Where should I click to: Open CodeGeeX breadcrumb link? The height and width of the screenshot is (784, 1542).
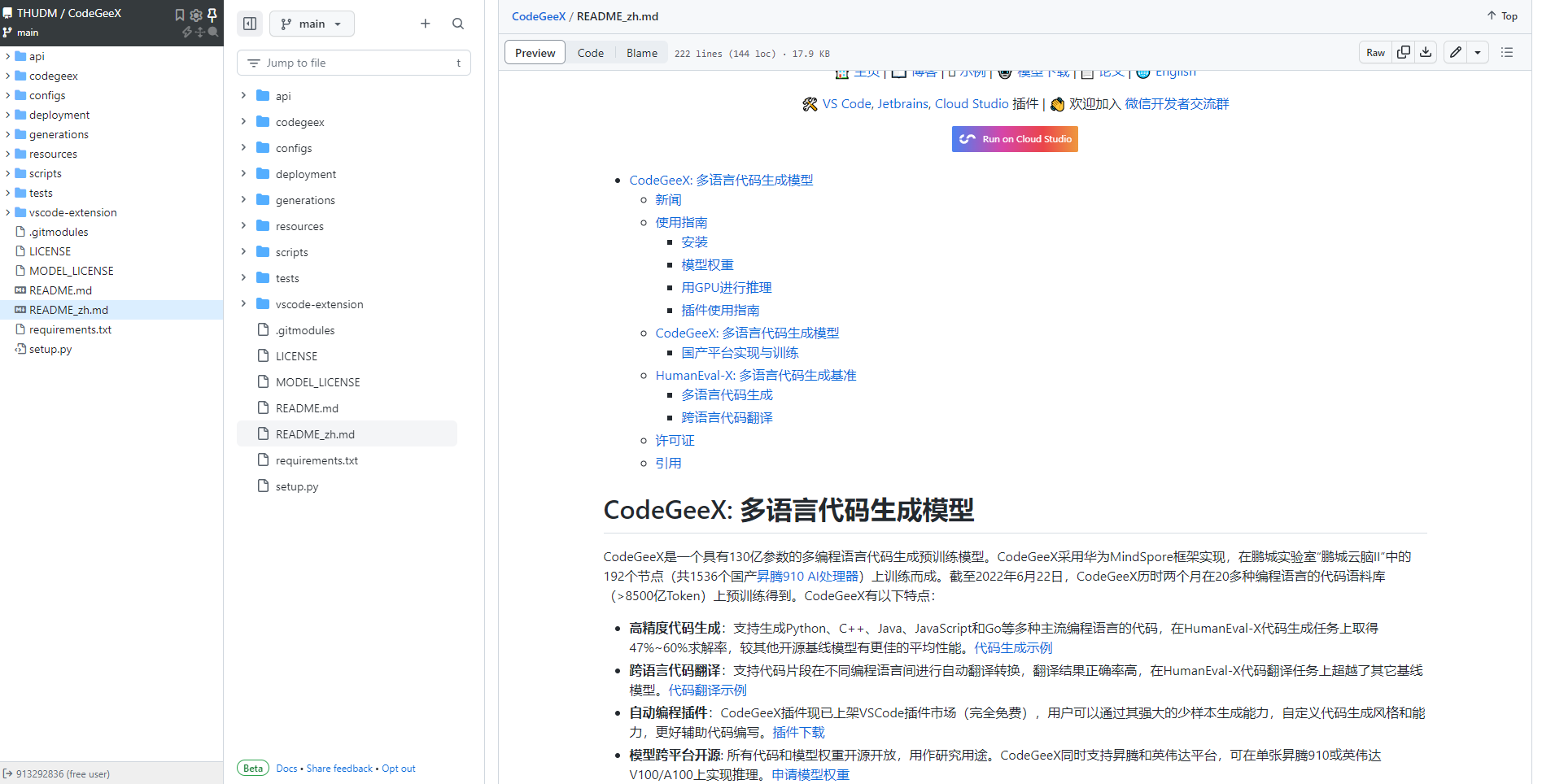[539, 16]
